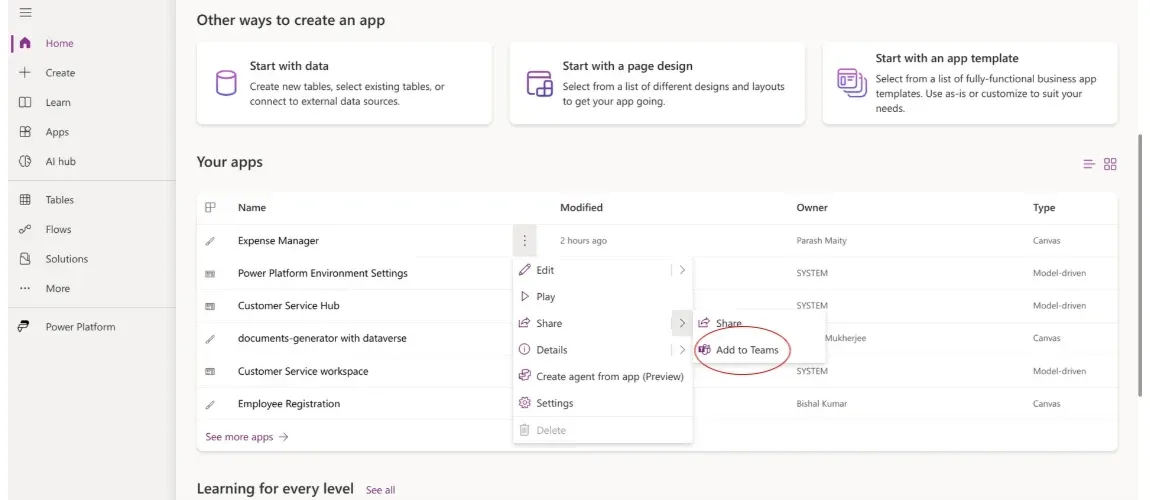
Task: Click the Home icon in sidebar
Action: [x=25, y=43]
